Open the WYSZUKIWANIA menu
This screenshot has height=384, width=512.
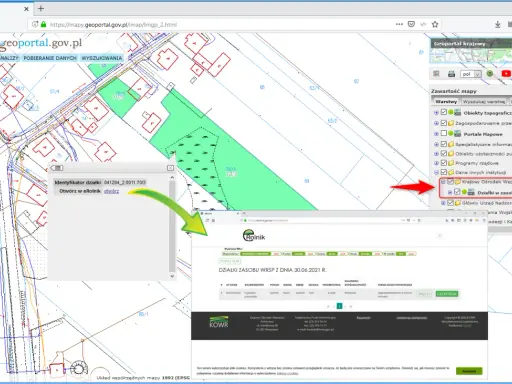102,58
